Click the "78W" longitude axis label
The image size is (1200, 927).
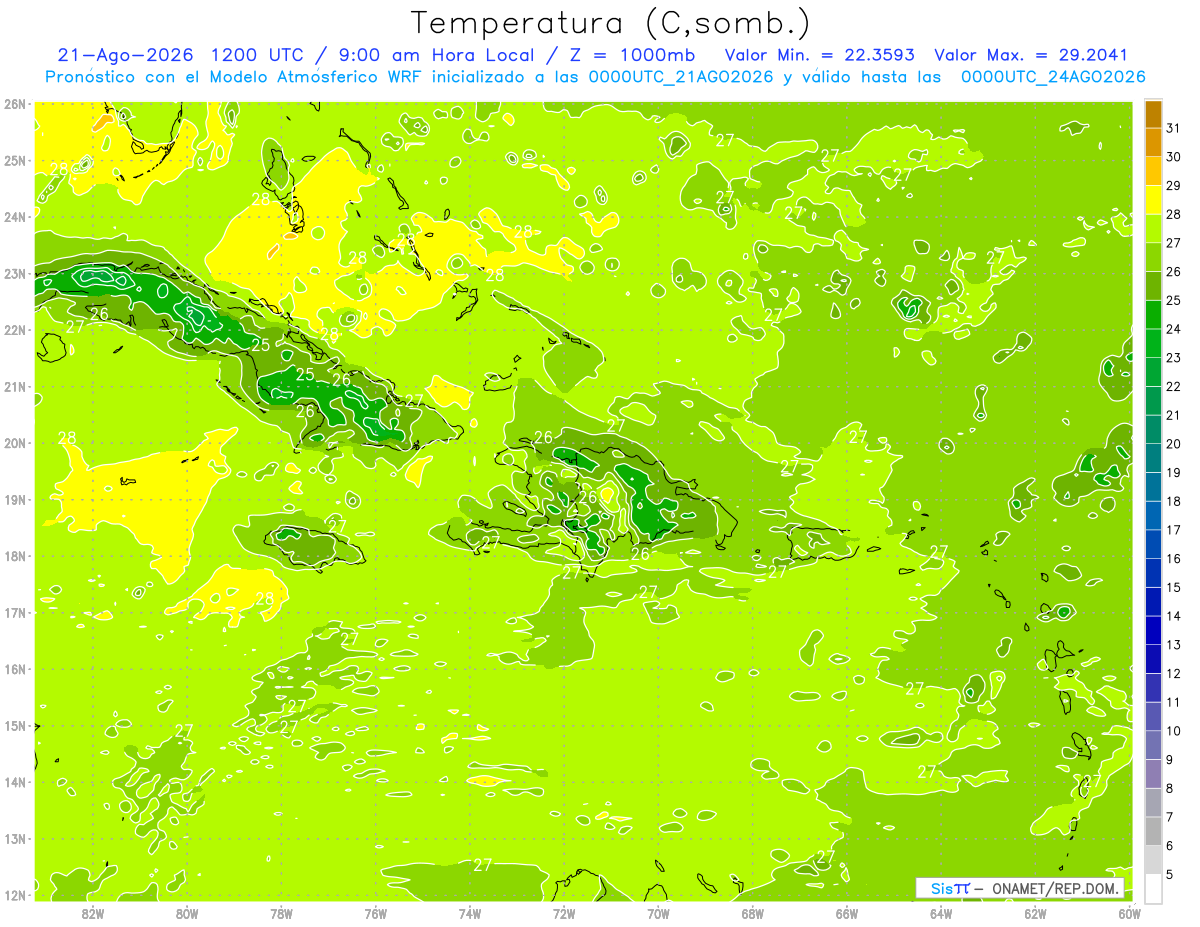(281, 913)
